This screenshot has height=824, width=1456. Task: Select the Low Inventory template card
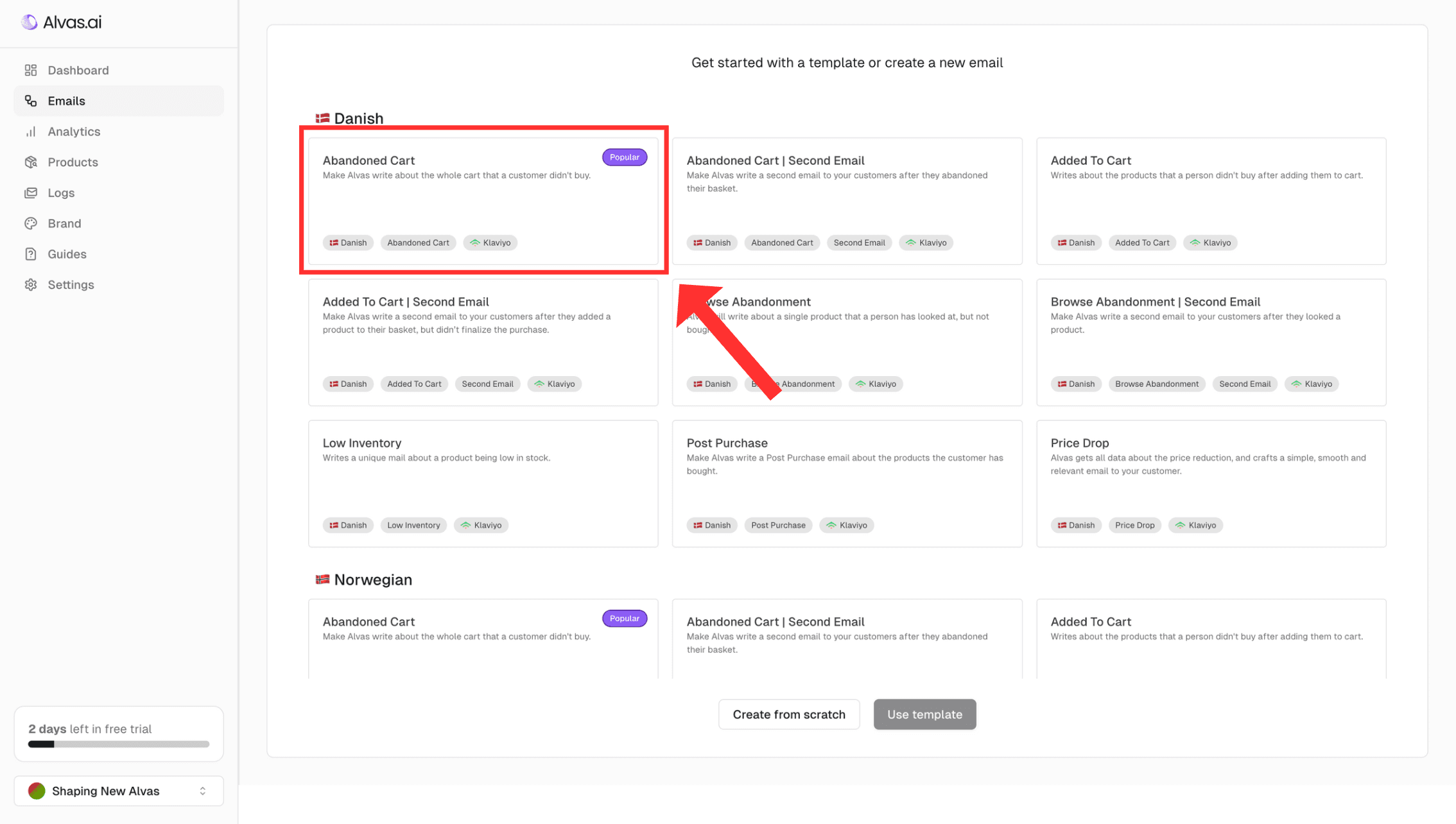483,483
